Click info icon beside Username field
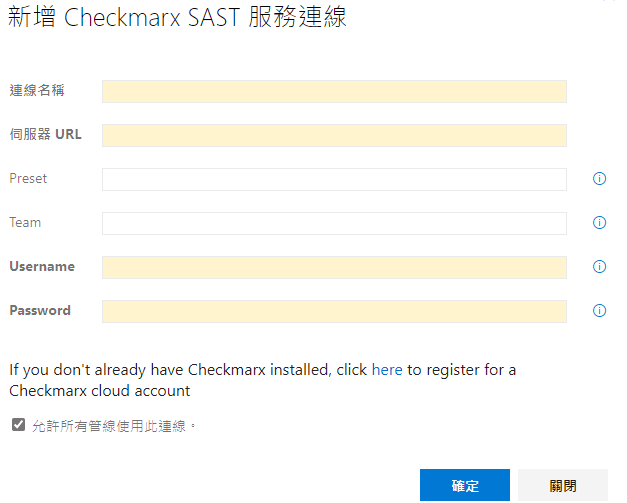This screenshot has height=503, width=627. [x=600, y=267]
